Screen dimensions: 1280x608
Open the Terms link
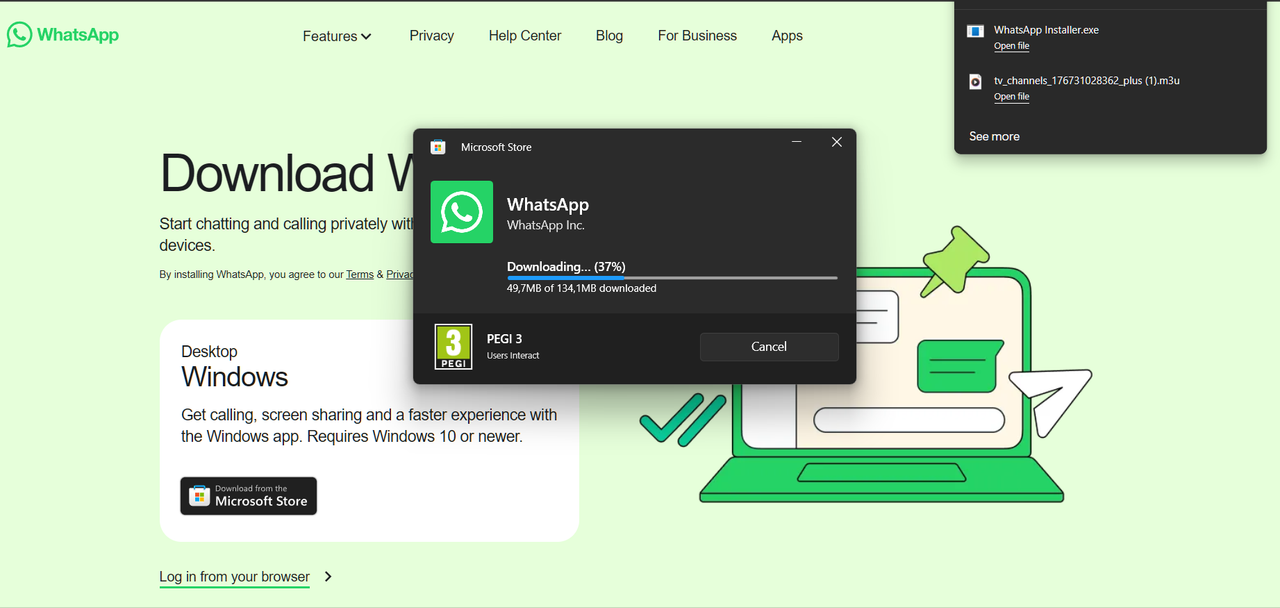pos(360,274)
